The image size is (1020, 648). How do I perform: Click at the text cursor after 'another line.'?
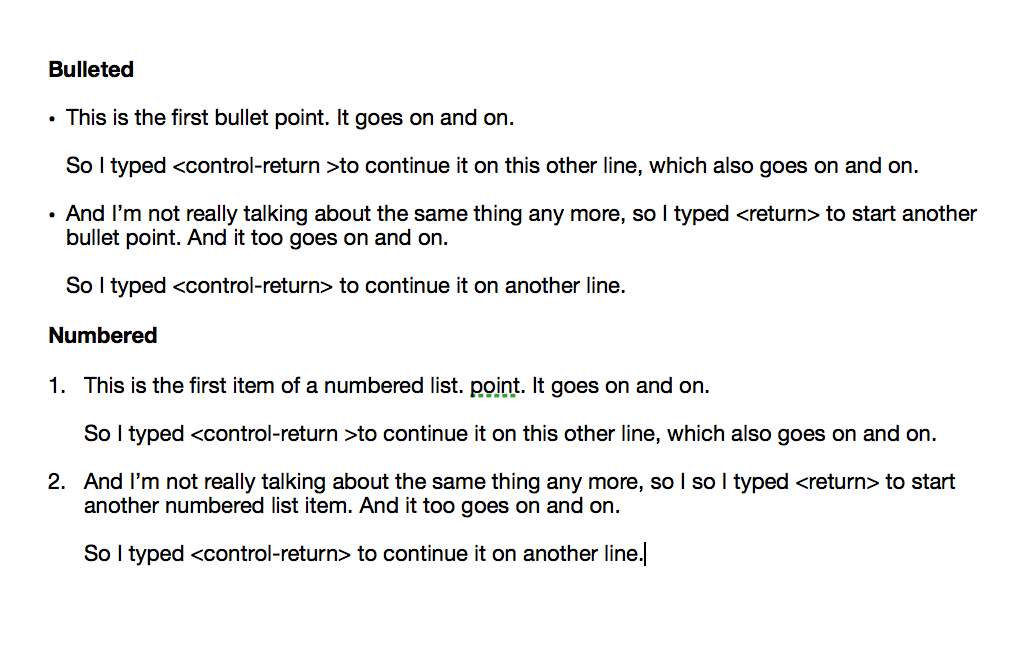pos(645,554)
